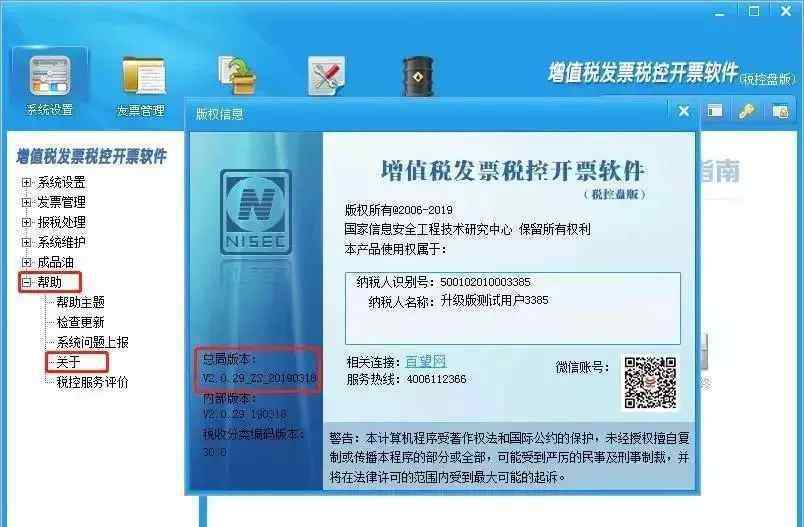Screen dimensions: 804x527
Task: Click the wrench and pencil maintenance icon
Action: (x=326, y=76)
